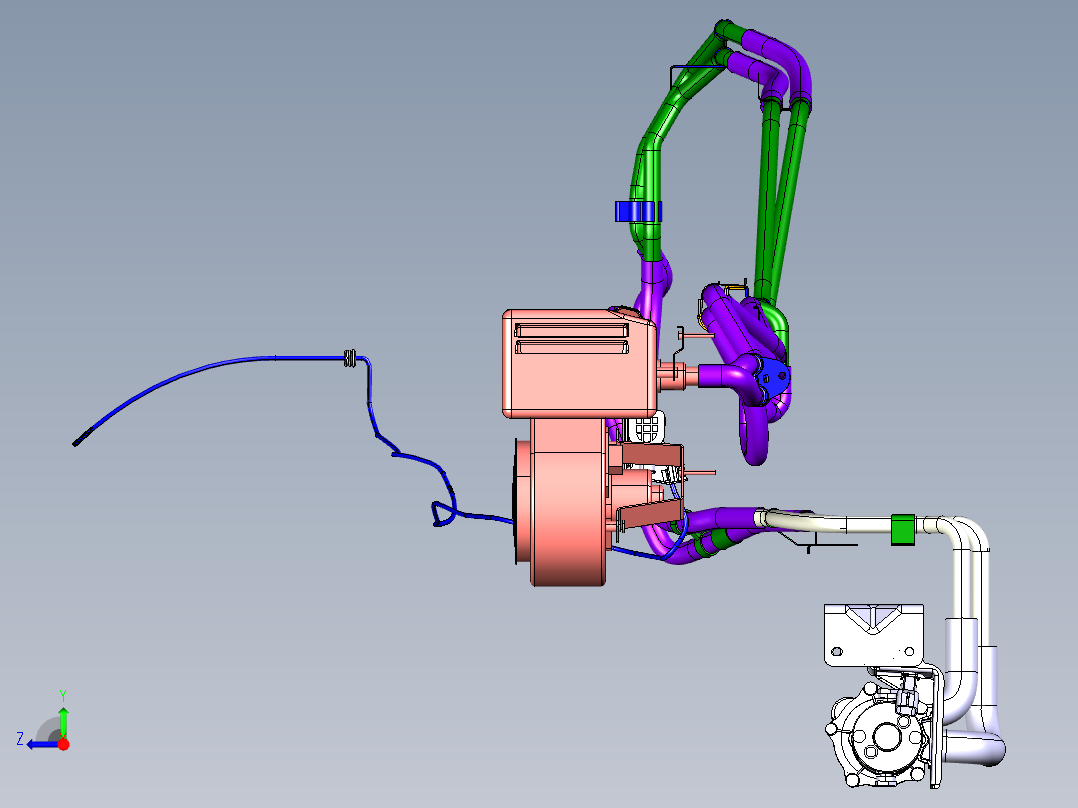Pick the white grid connector beside blower
1078x808 pixels.
click(x=646, y=428)
